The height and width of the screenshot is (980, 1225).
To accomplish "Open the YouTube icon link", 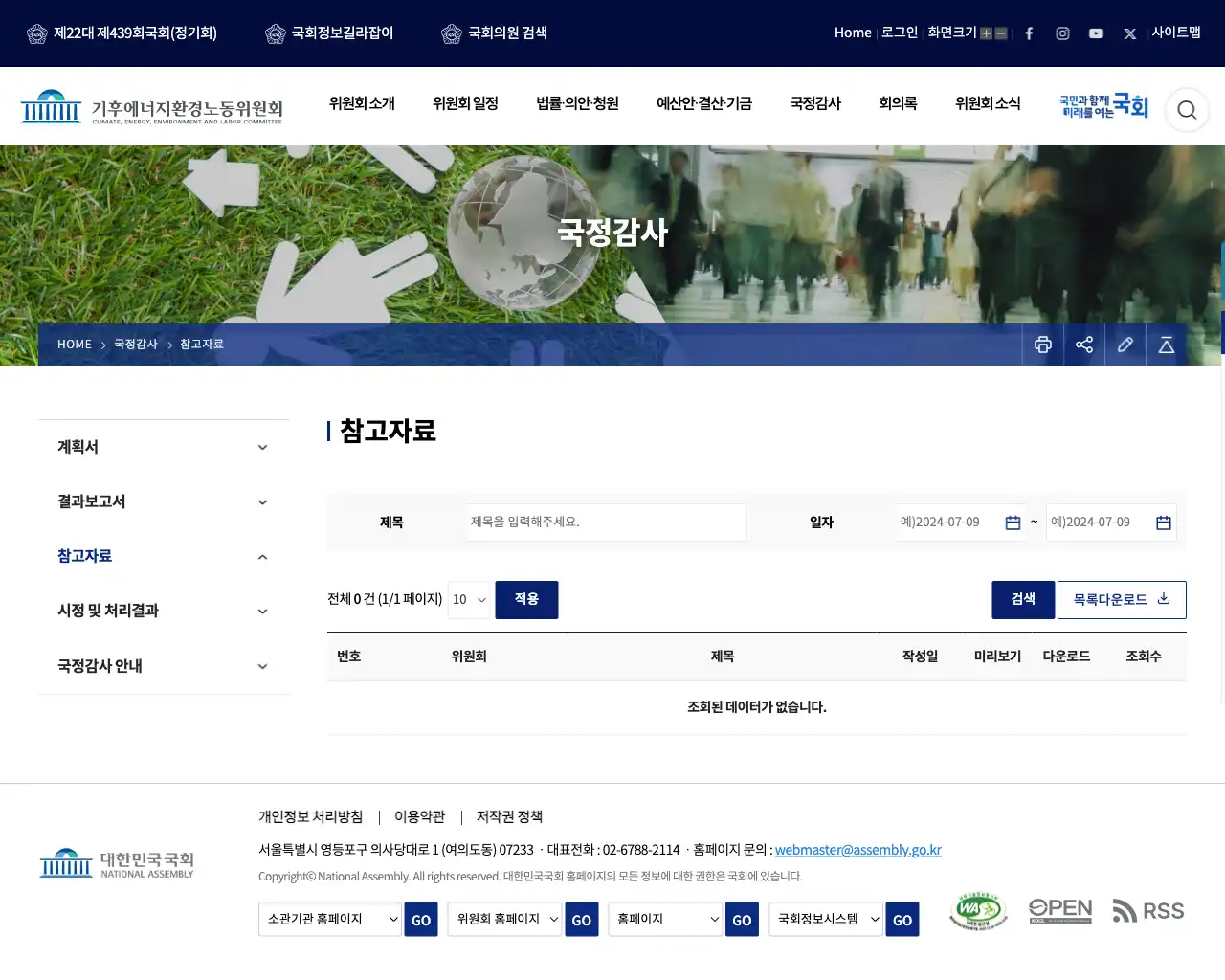I will (x=1096, y=33).
